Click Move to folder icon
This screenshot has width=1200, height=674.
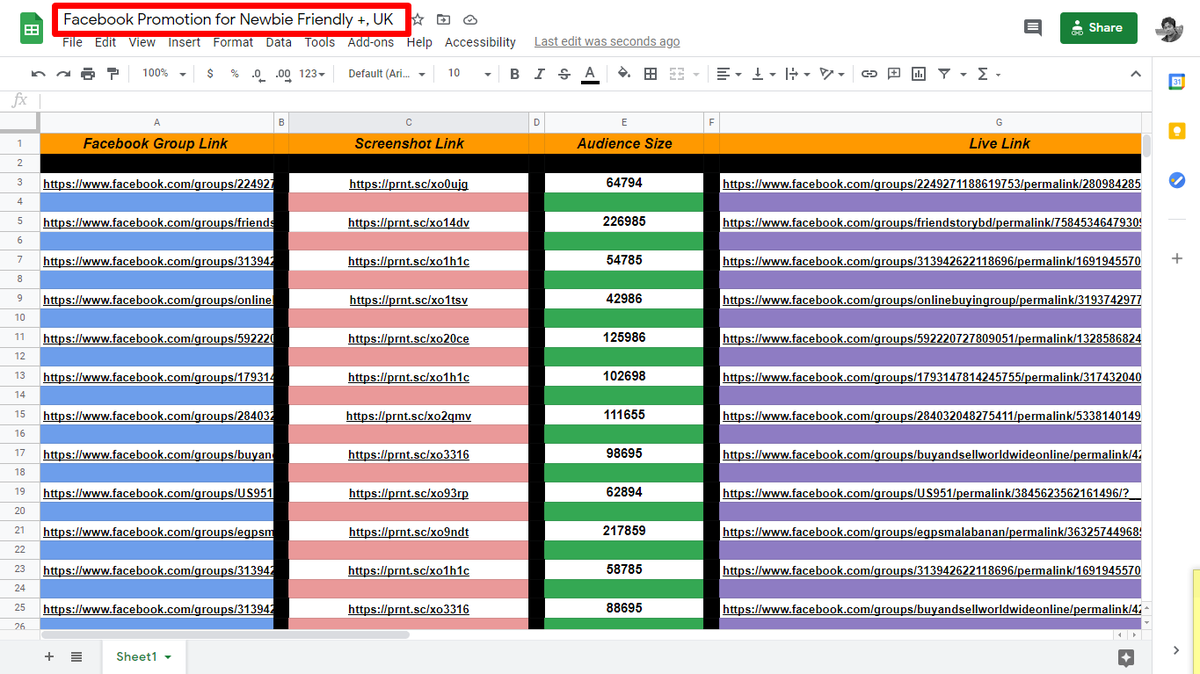point(444,19)
